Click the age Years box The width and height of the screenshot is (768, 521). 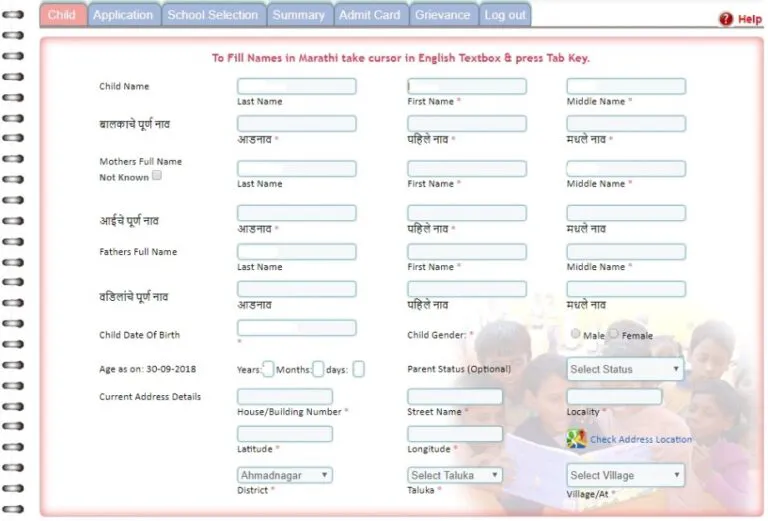[268, 369]
